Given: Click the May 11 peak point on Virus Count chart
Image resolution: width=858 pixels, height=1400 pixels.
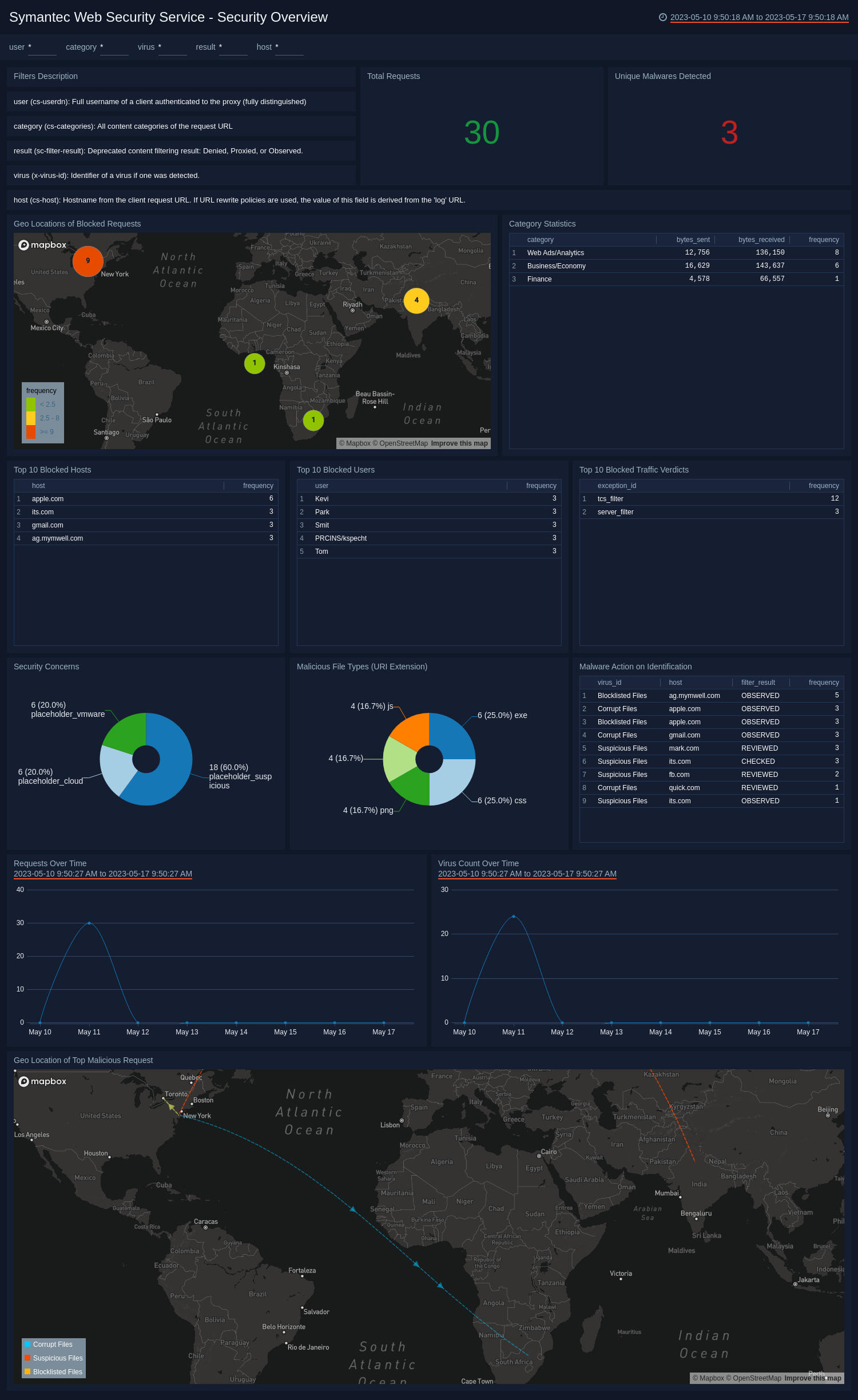Looking at the screenshot, I should coord(514,917).
